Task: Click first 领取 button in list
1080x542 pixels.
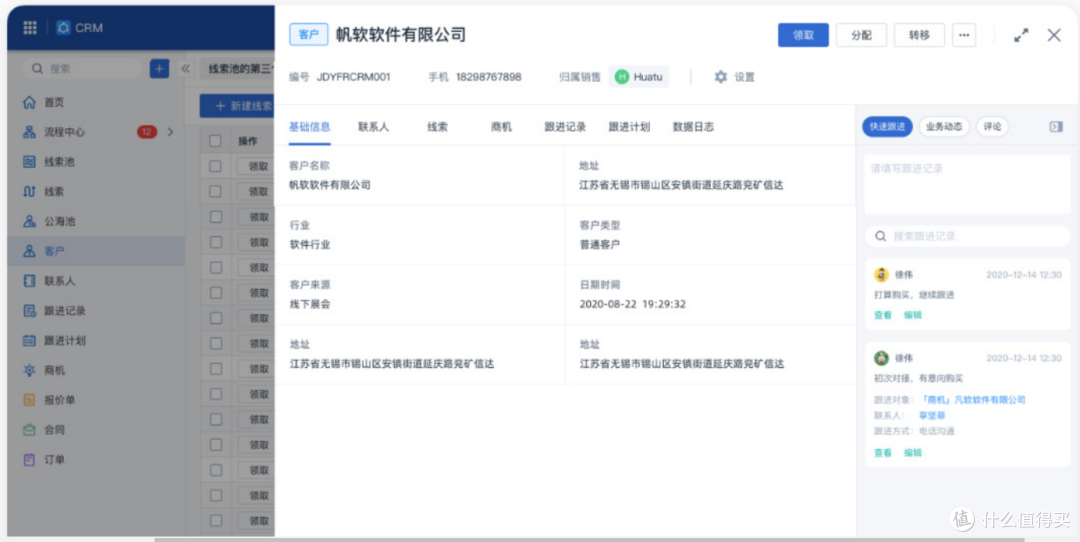Action: tap(258, 166)
